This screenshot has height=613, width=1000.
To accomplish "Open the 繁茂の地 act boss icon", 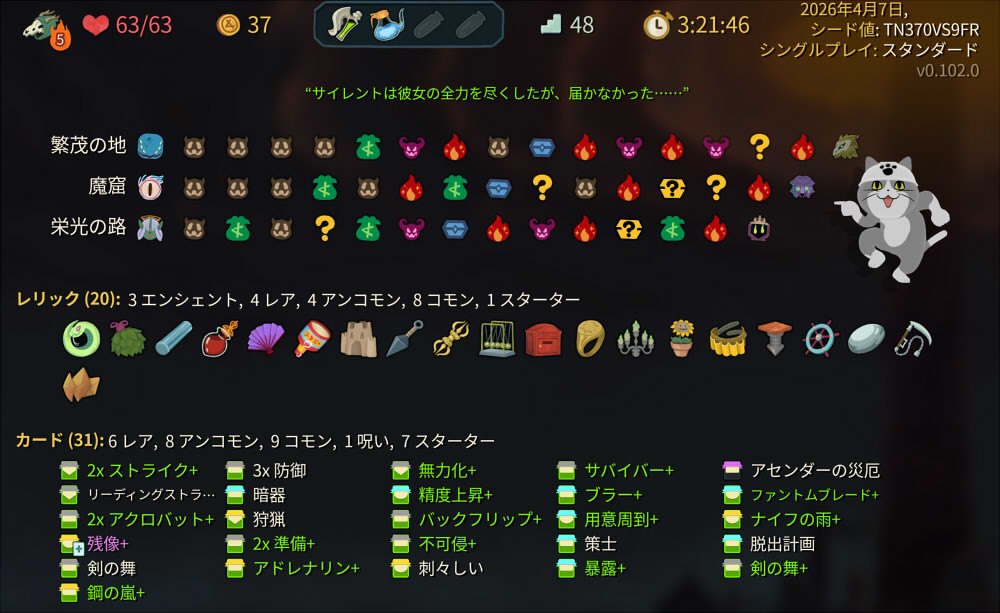I will [x=846, y=147].
